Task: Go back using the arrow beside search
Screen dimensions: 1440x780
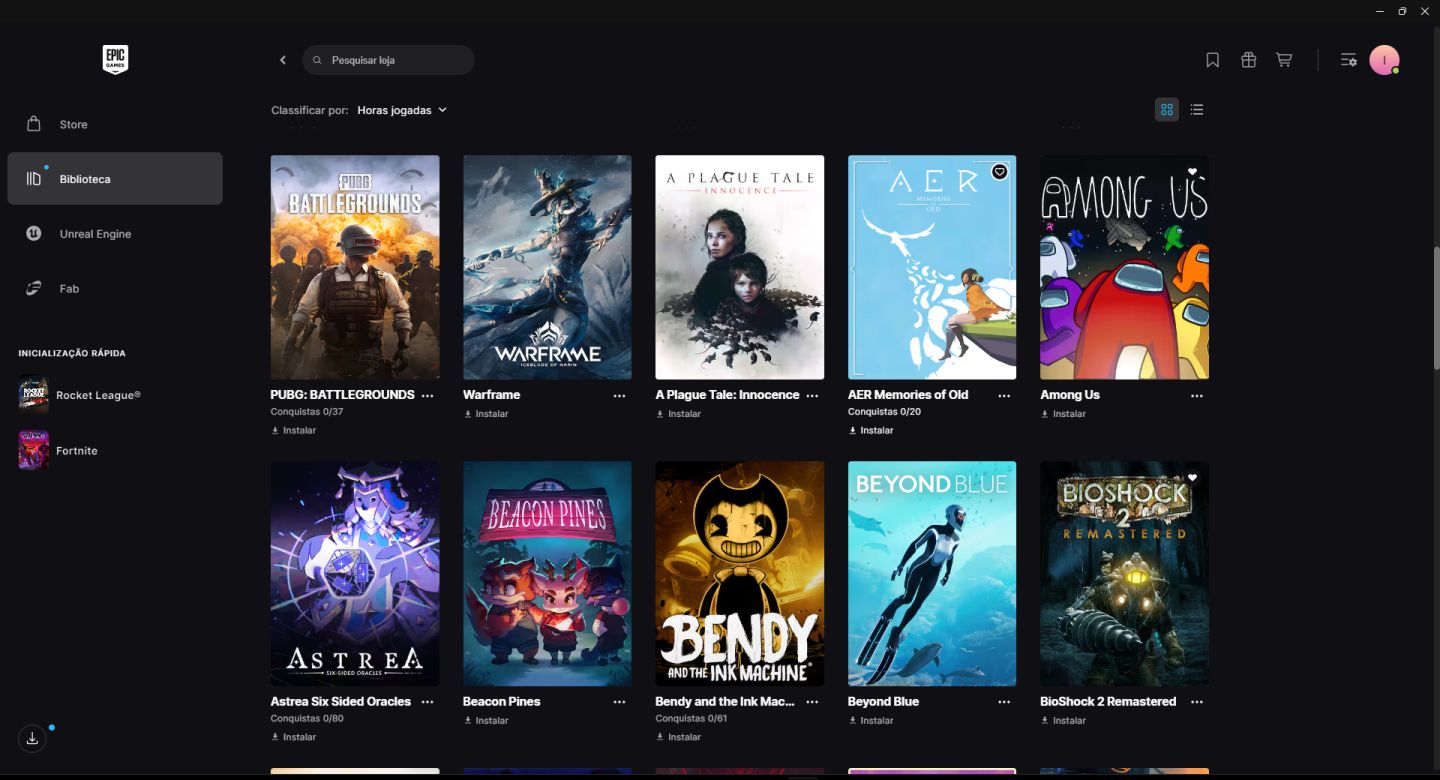Action: 283,60
